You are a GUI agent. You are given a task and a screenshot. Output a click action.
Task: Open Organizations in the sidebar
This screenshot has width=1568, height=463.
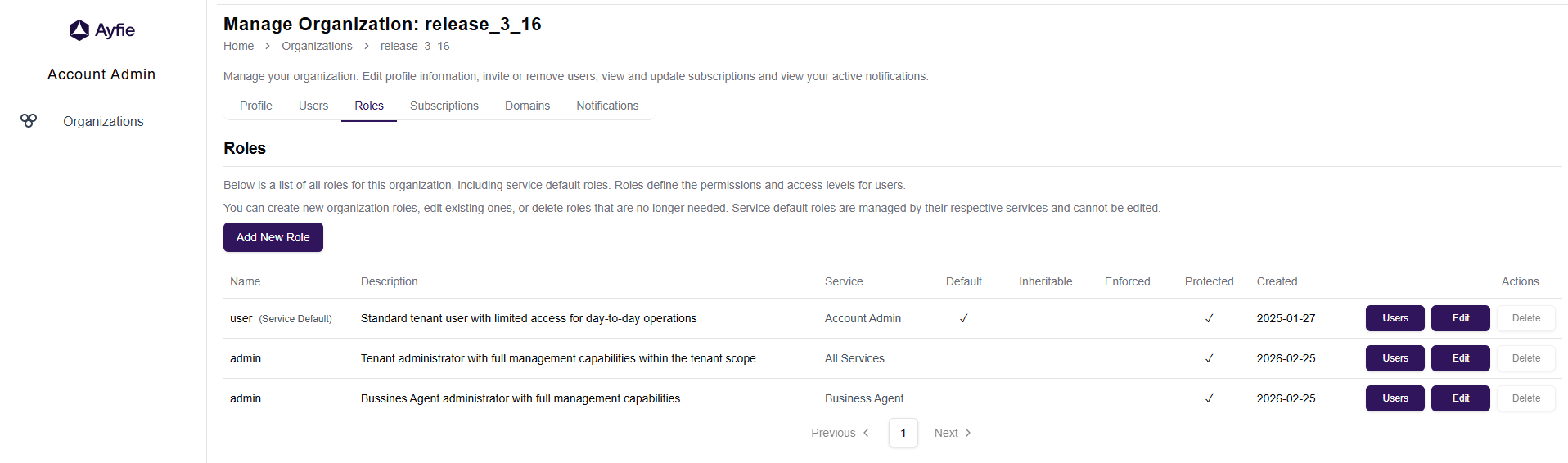[x=103, y=122]
